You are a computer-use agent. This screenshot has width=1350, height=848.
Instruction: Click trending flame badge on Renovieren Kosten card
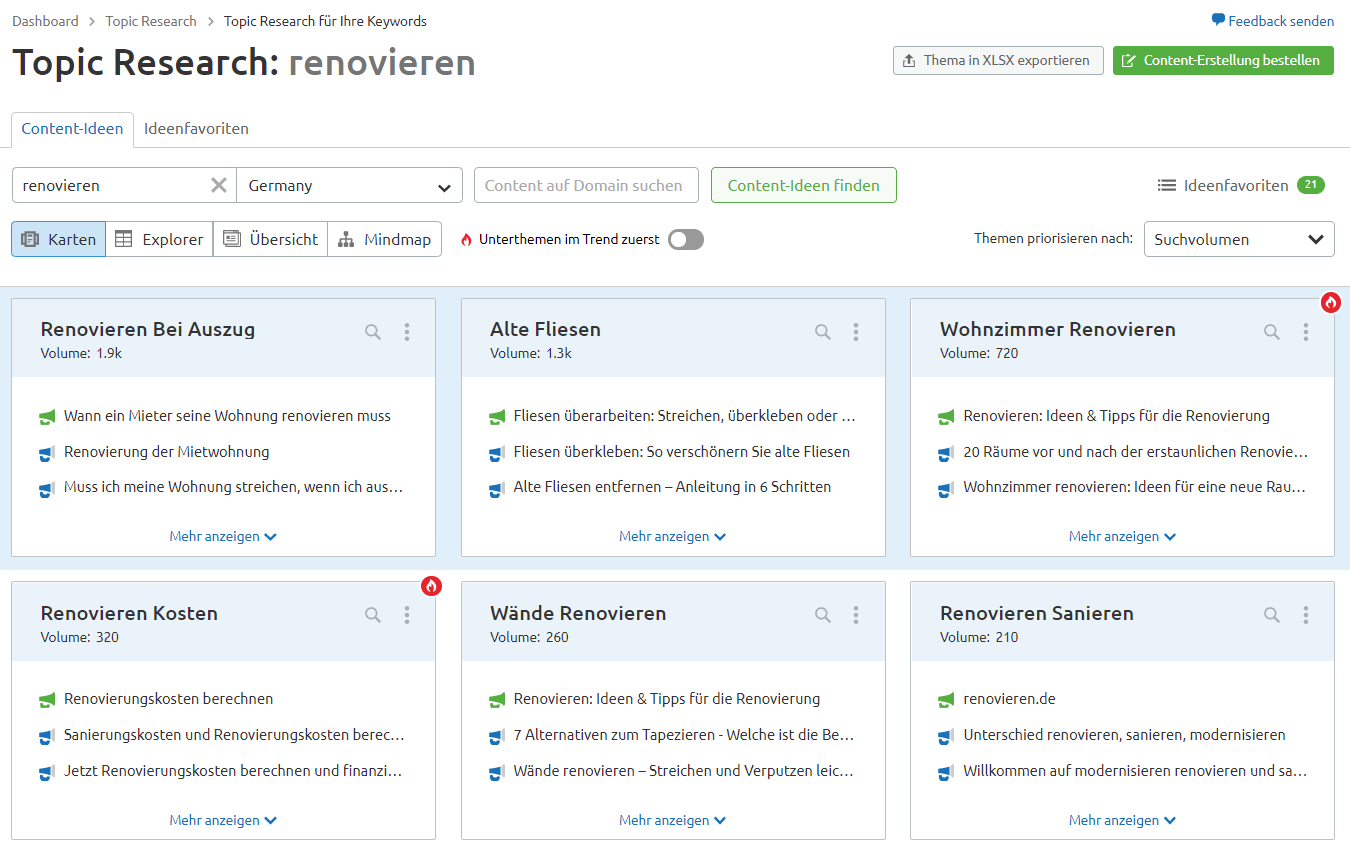(431, 586)
